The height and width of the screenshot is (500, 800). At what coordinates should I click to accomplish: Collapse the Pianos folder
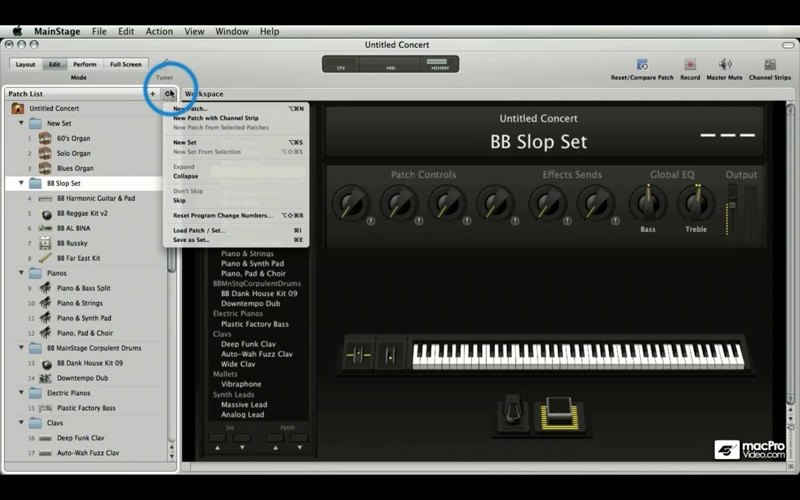coord(21,273)
